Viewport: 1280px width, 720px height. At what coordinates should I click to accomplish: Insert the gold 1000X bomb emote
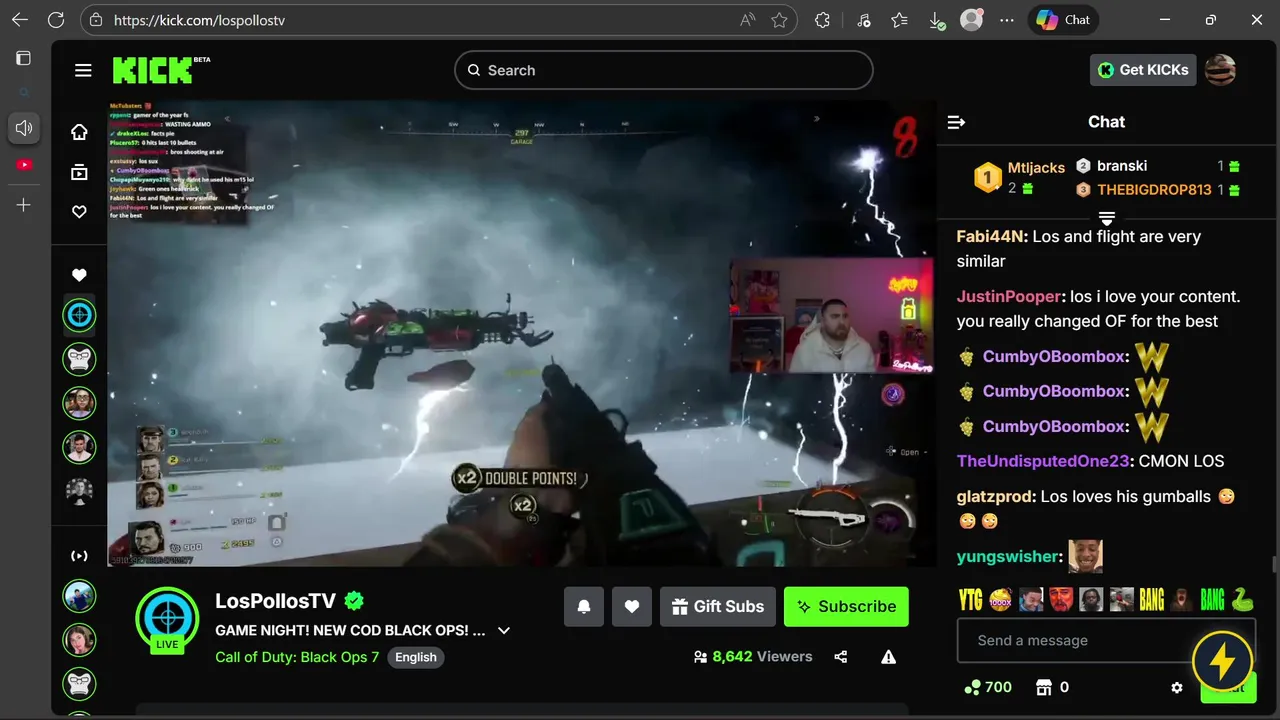1000,600
